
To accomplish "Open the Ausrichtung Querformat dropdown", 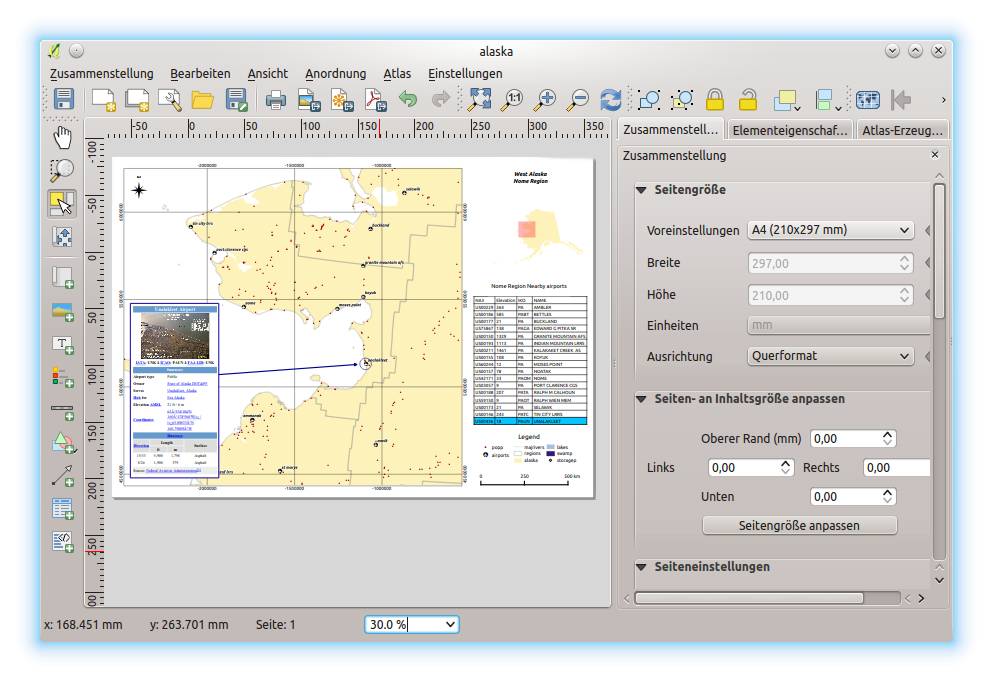I will pyautogui.click(x=830, y=356).
